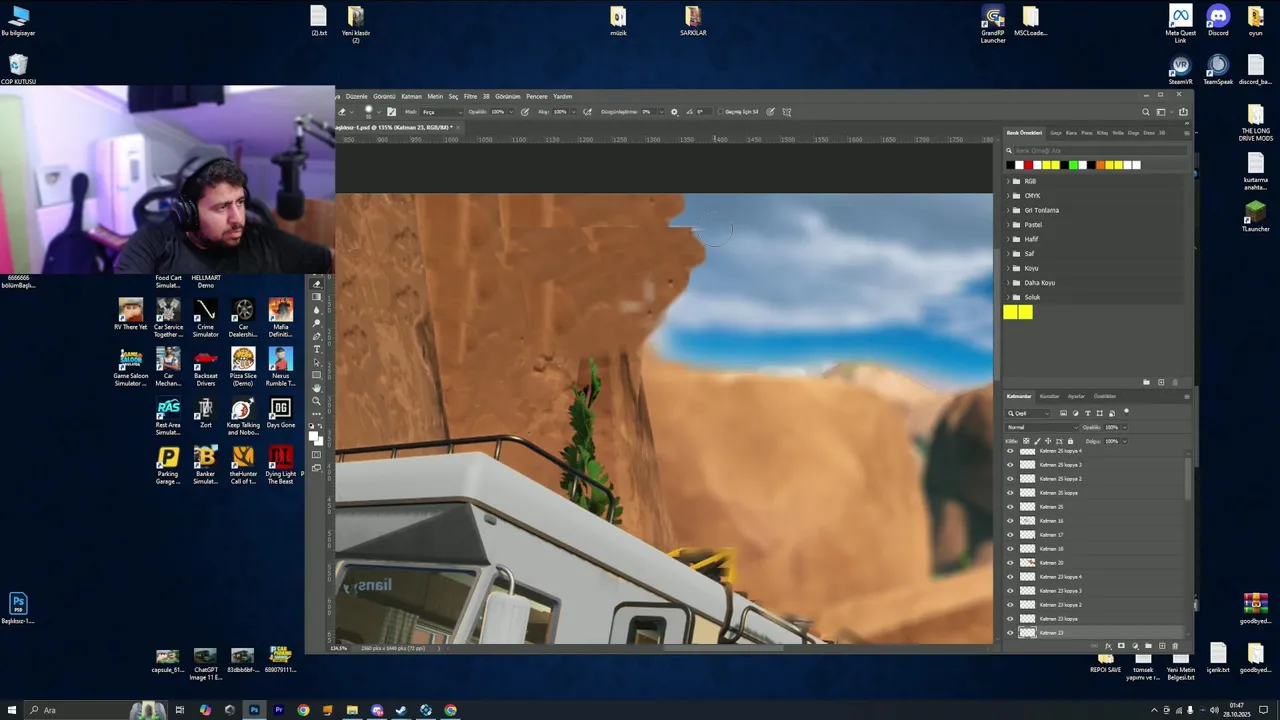Open the fx layer style menu
The height and width of the screenshot is (720, 1280).
point(1108,646)
